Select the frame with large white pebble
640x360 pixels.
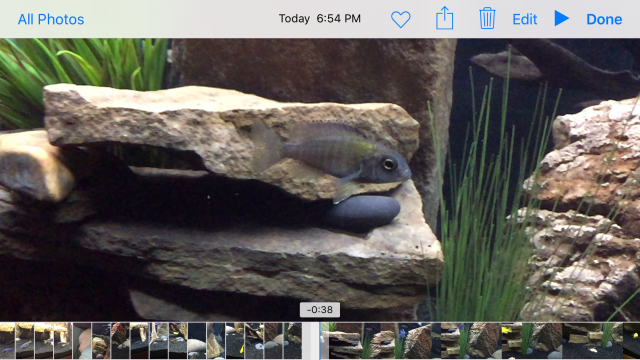[197, 341]
